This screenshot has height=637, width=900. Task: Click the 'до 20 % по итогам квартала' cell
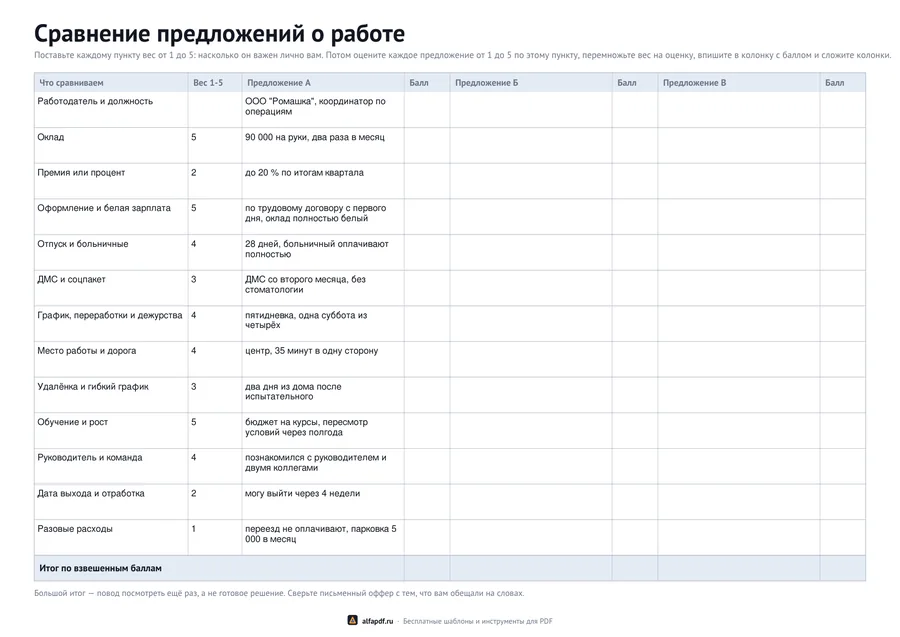323,181
